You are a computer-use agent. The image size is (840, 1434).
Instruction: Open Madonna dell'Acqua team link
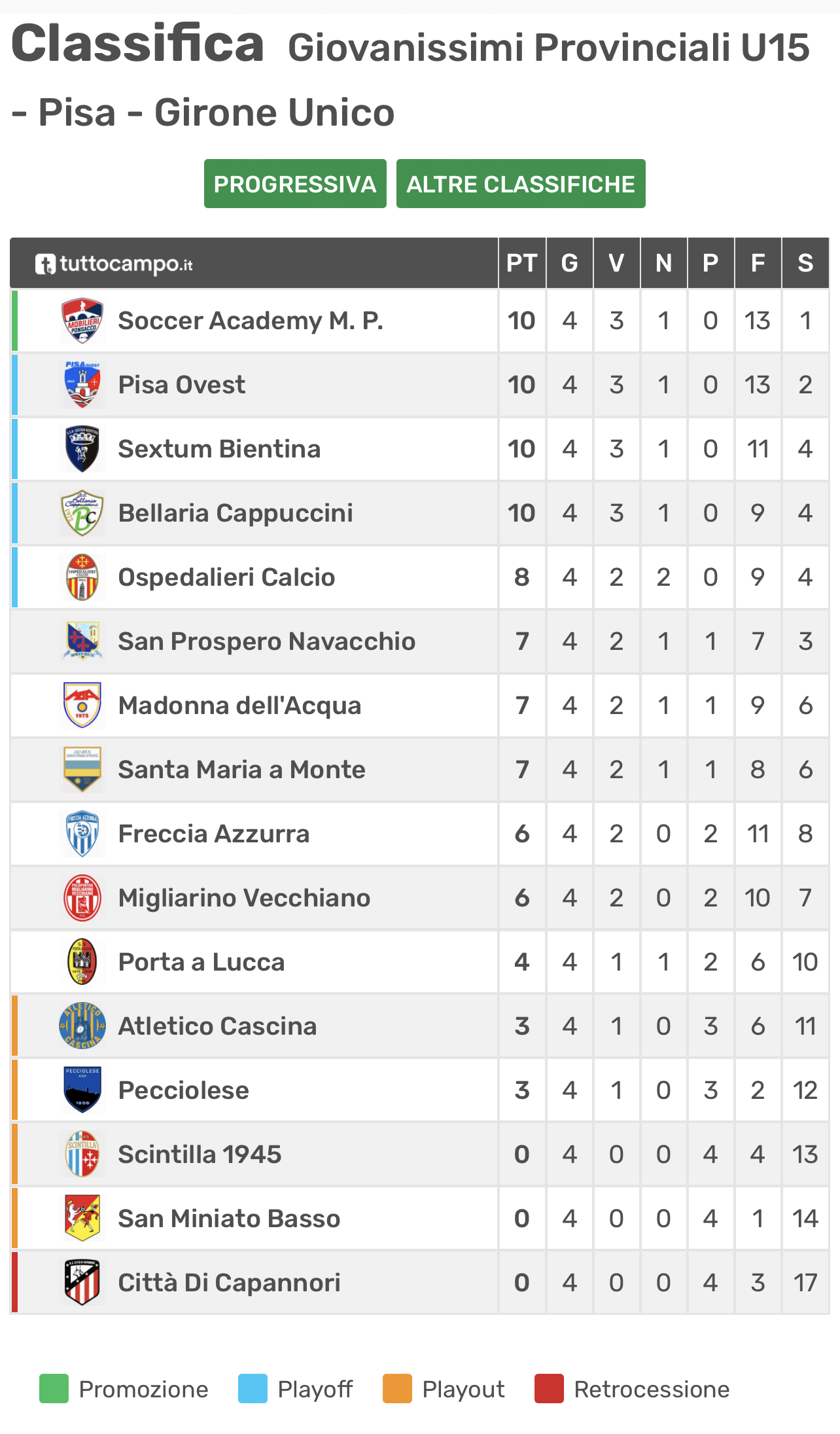[x=239, y=706]
